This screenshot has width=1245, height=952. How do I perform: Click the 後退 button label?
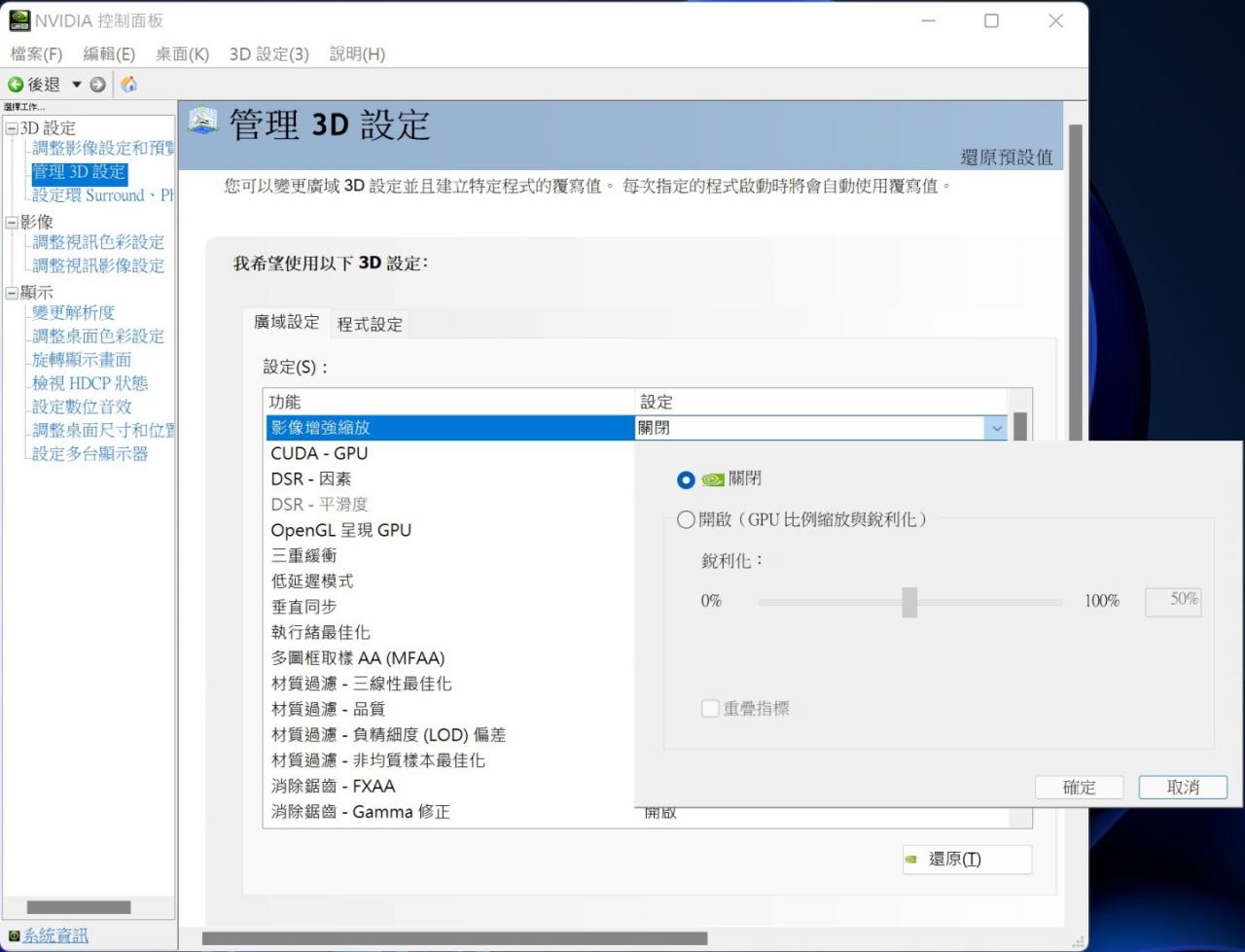coord(44,85)
